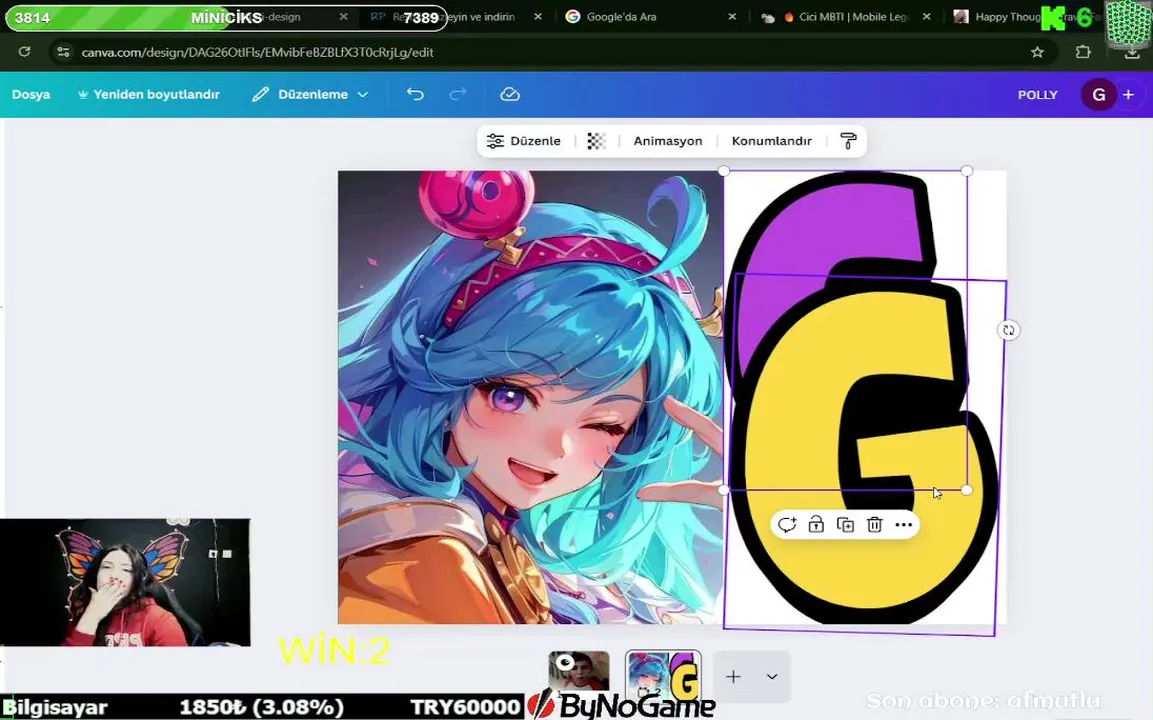The height and width of the screenshot is (720, 1153).
Task: Click the cloud save status icon
Action: [510, 94]
